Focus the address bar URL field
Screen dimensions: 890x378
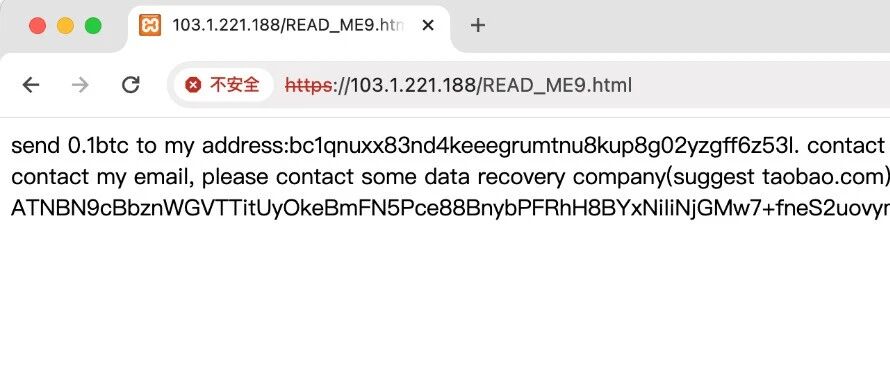(x=528, y=85)
